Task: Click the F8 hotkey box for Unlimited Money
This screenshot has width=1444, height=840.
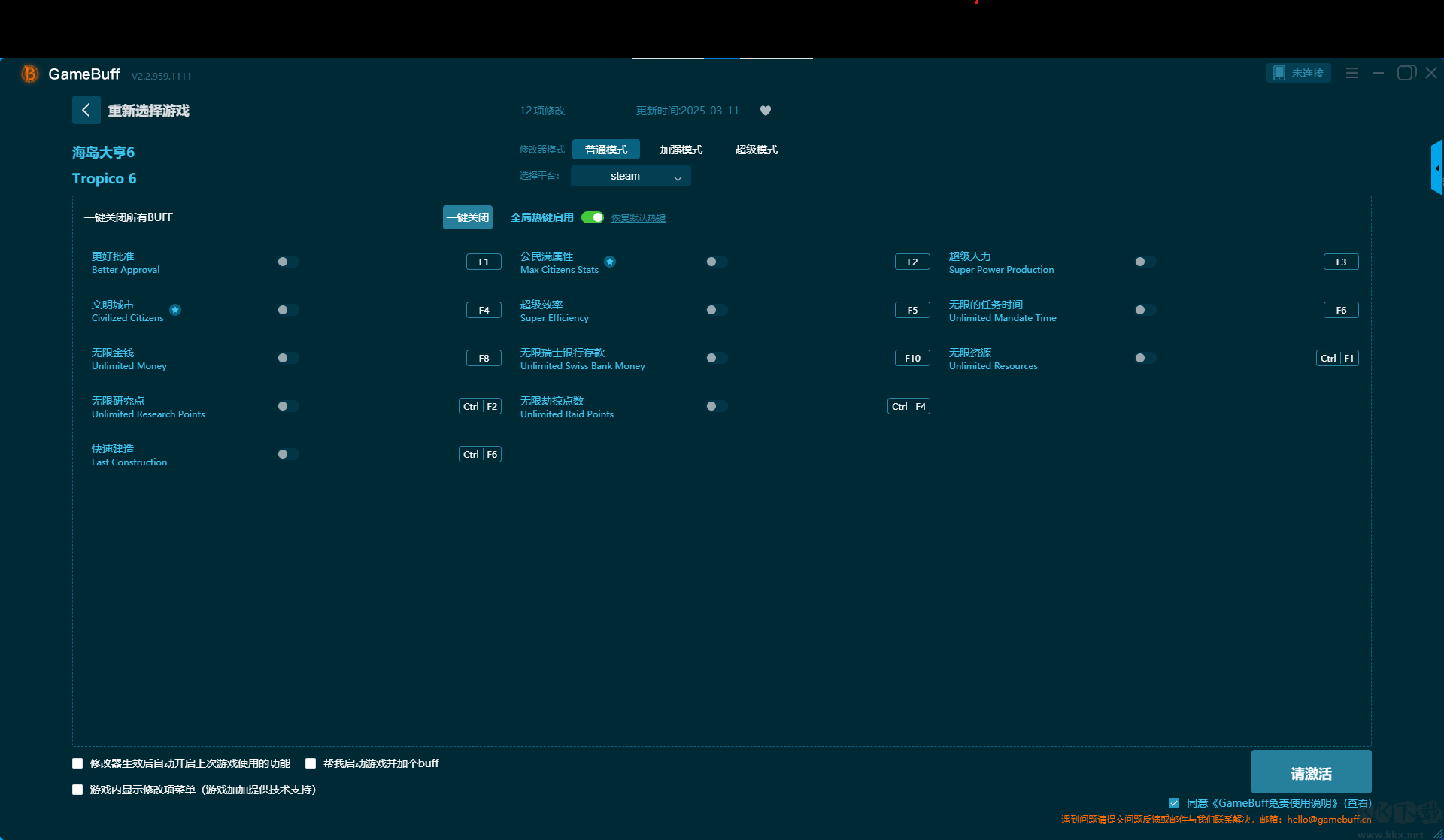Action: [484, 358]
